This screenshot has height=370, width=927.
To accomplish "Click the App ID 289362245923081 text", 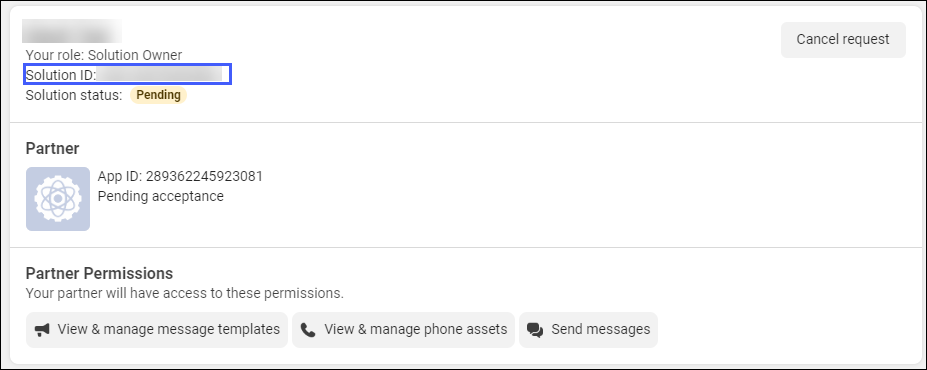I will [x=180, y=176].
